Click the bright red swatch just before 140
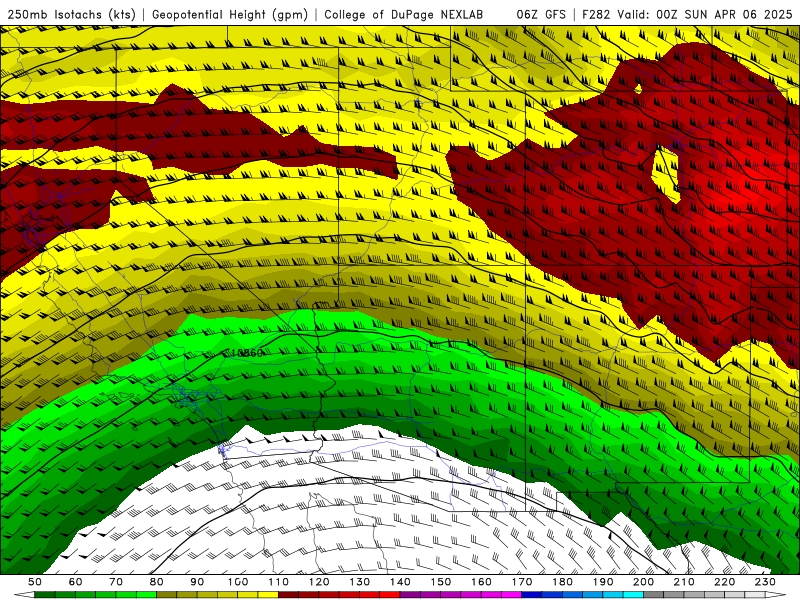This screenshot has height=600, width=800. point(390,595)
